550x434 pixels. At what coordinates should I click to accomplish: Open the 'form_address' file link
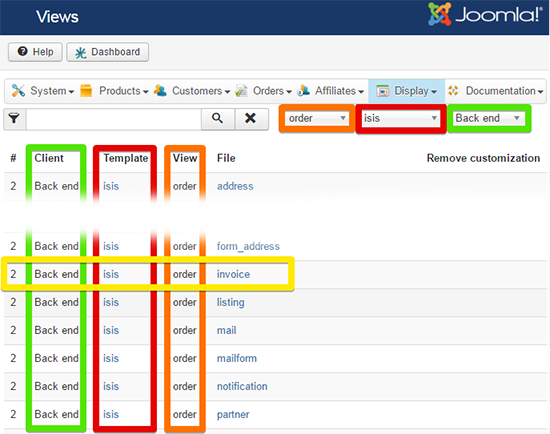pos(248,246)
